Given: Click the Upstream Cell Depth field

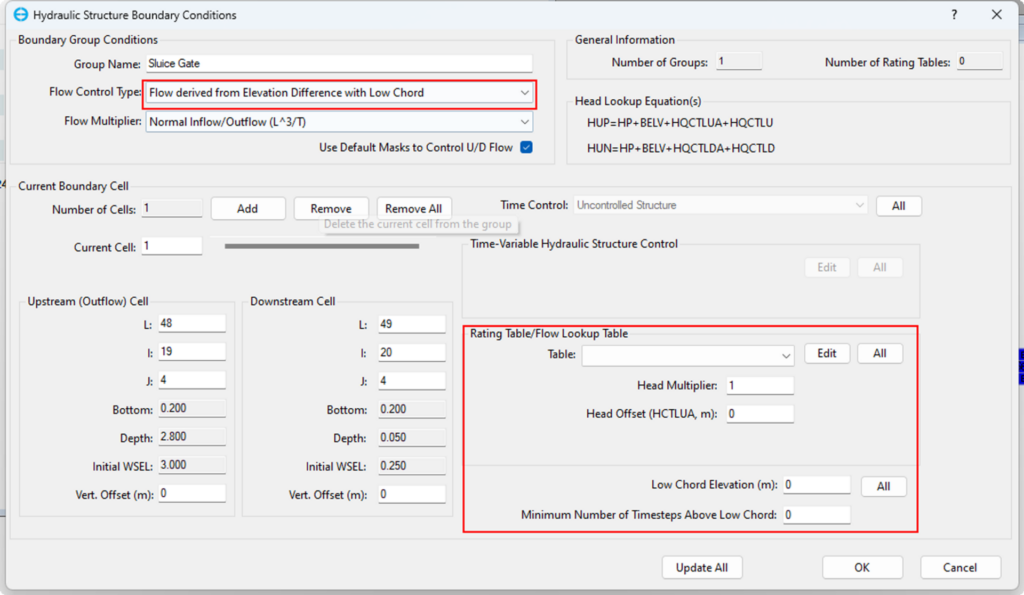Looking at the screenshot, I should pyautogui.click(x=192, y=436).
